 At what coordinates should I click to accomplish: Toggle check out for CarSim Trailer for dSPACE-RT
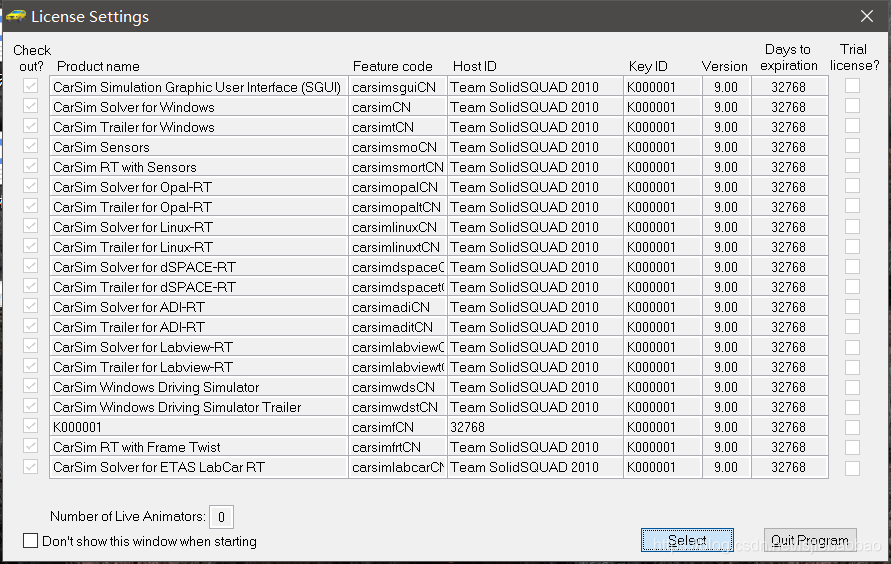click(x=31, y=286)
